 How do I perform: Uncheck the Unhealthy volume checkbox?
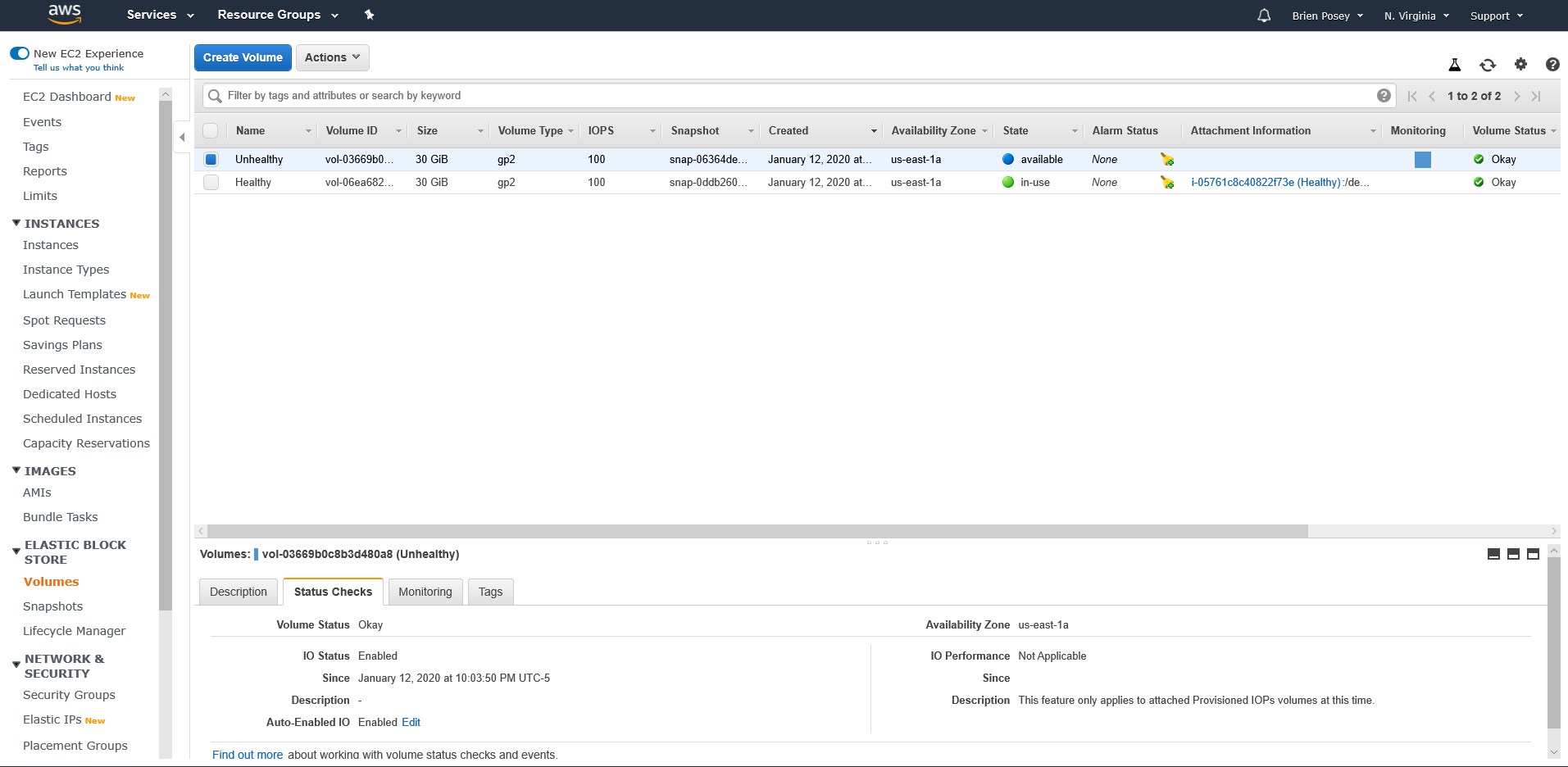211,159
